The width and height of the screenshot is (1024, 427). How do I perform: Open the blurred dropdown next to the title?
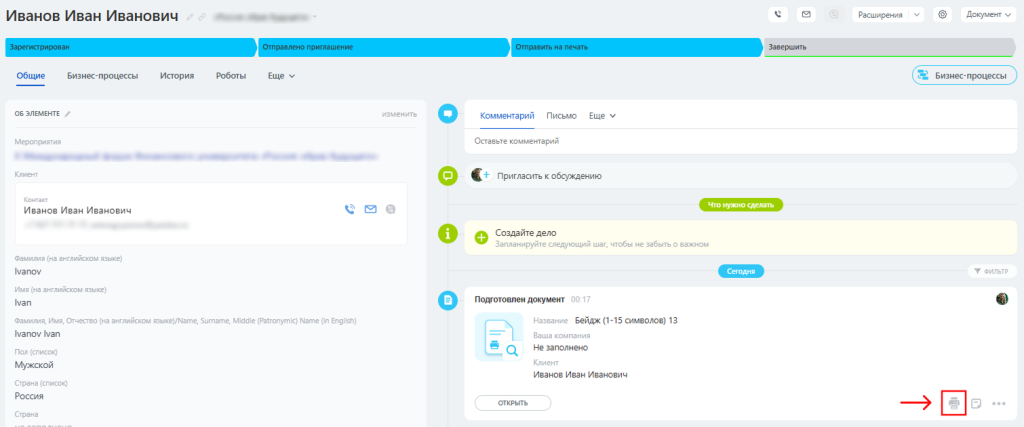click(264, 16)
